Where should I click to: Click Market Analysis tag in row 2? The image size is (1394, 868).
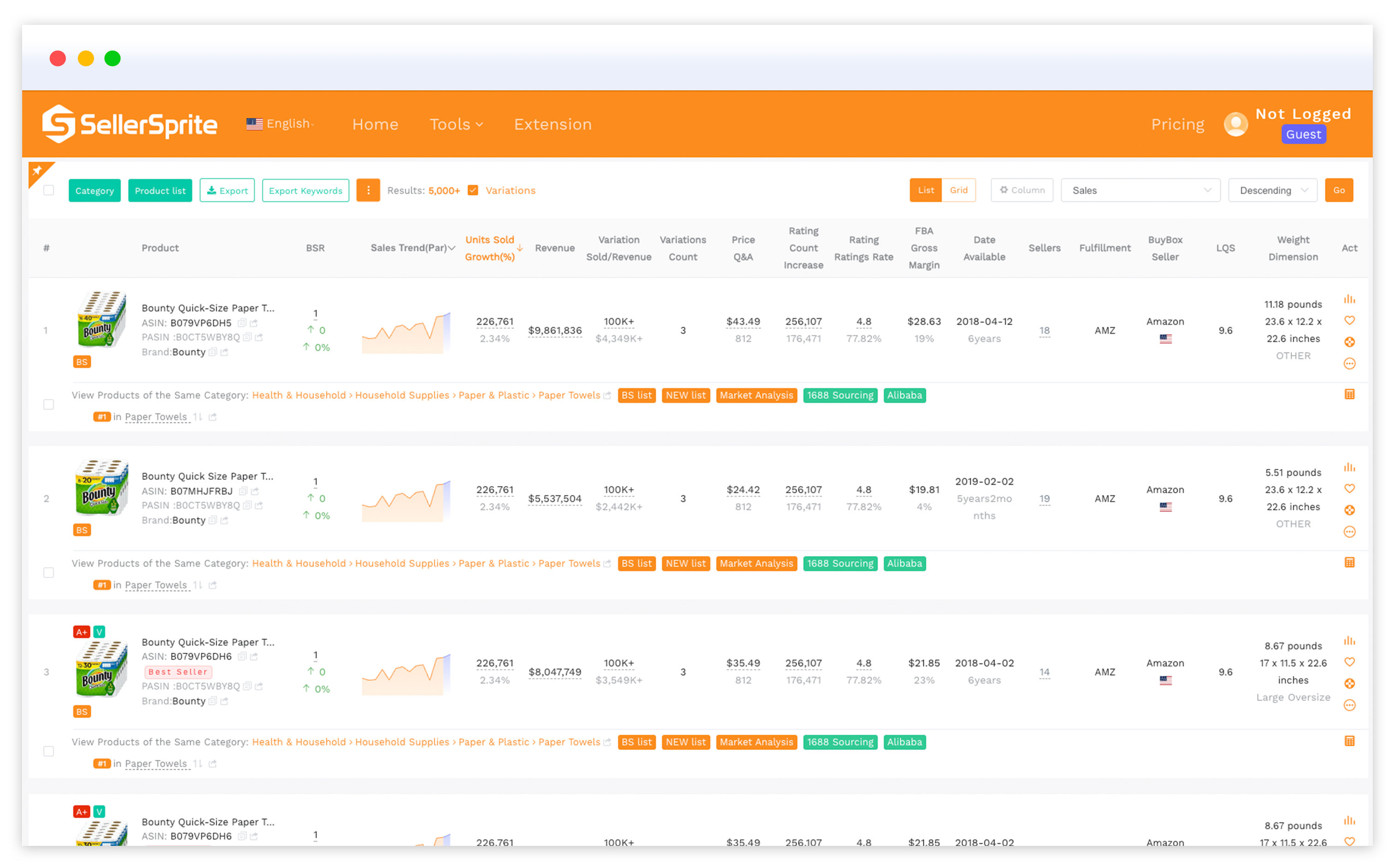[756, 563]
